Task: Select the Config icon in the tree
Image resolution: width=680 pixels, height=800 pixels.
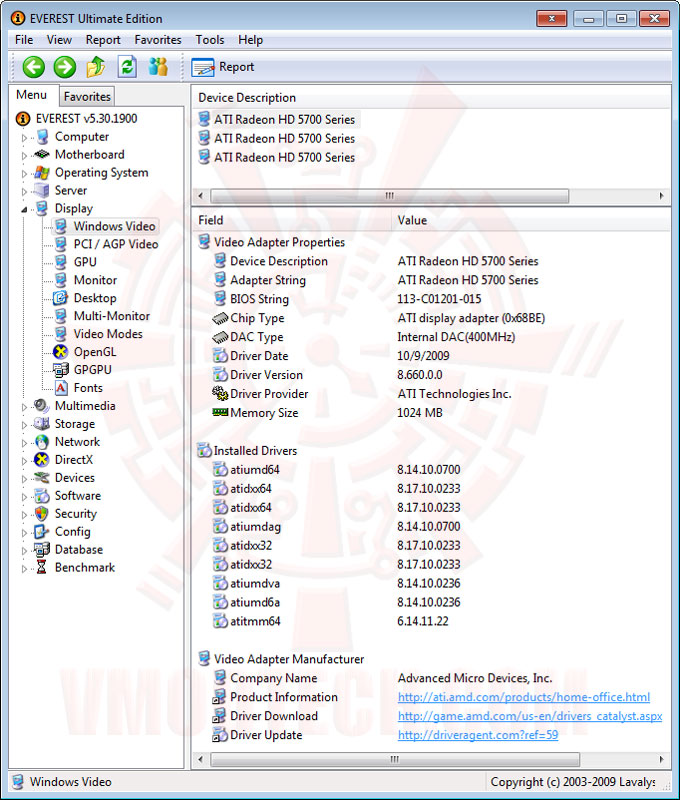Action: (x=41, y=532)
